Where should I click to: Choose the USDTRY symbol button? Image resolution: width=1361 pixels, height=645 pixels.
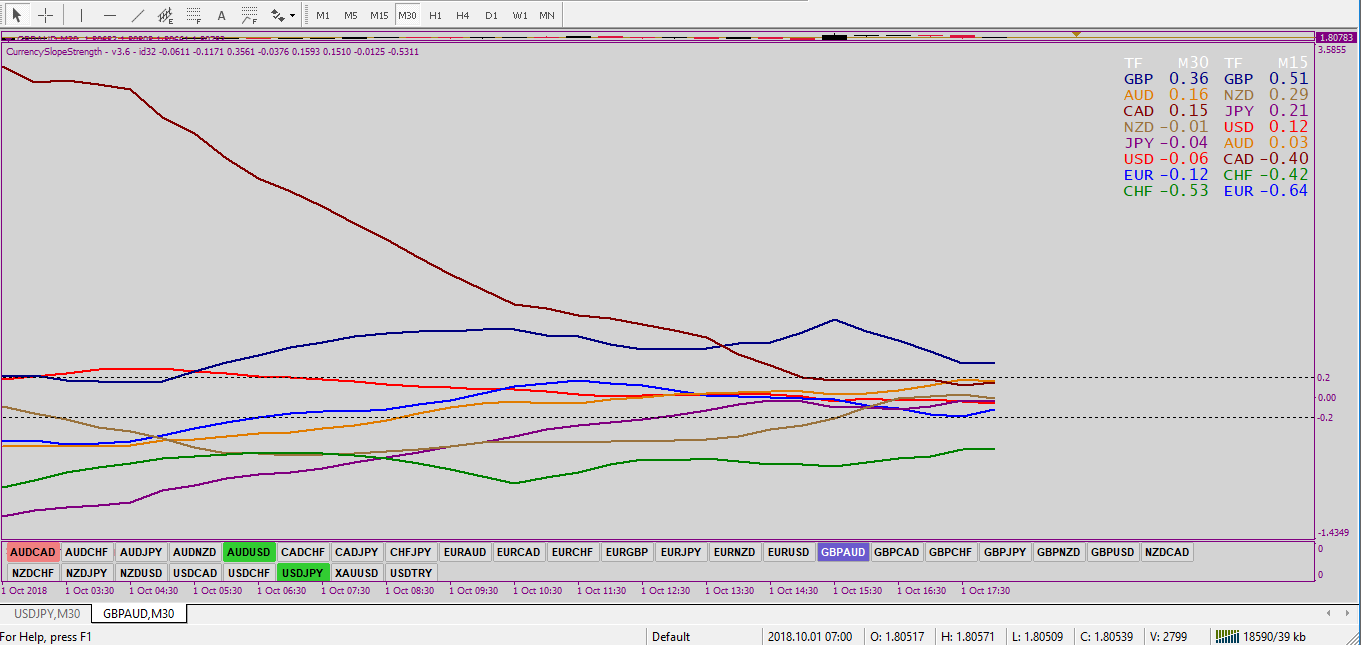click(x=411, y=573)
